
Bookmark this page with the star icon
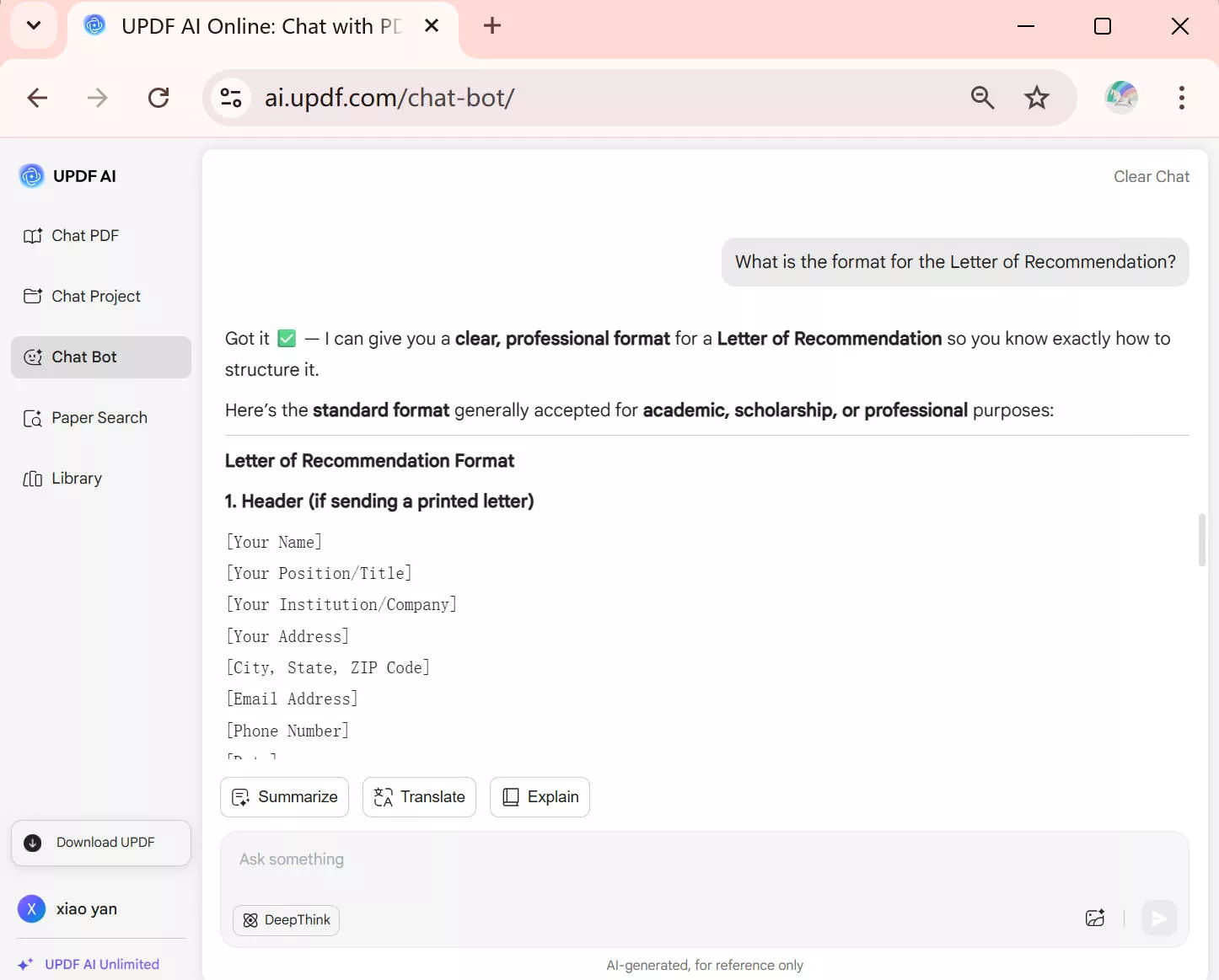(1036, 98)
